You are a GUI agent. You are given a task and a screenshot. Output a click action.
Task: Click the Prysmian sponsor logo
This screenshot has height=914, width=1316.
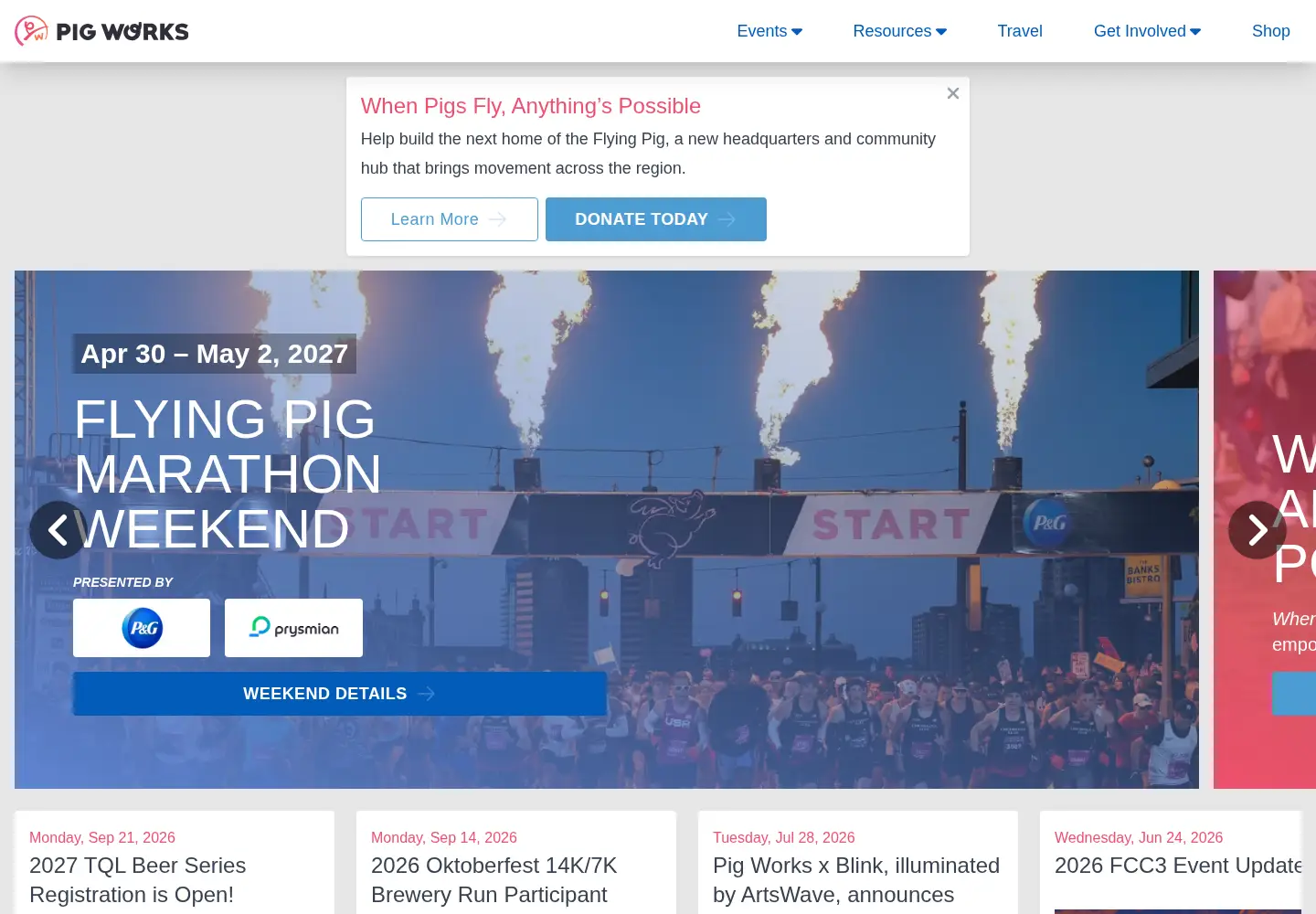tap(293, 628)
